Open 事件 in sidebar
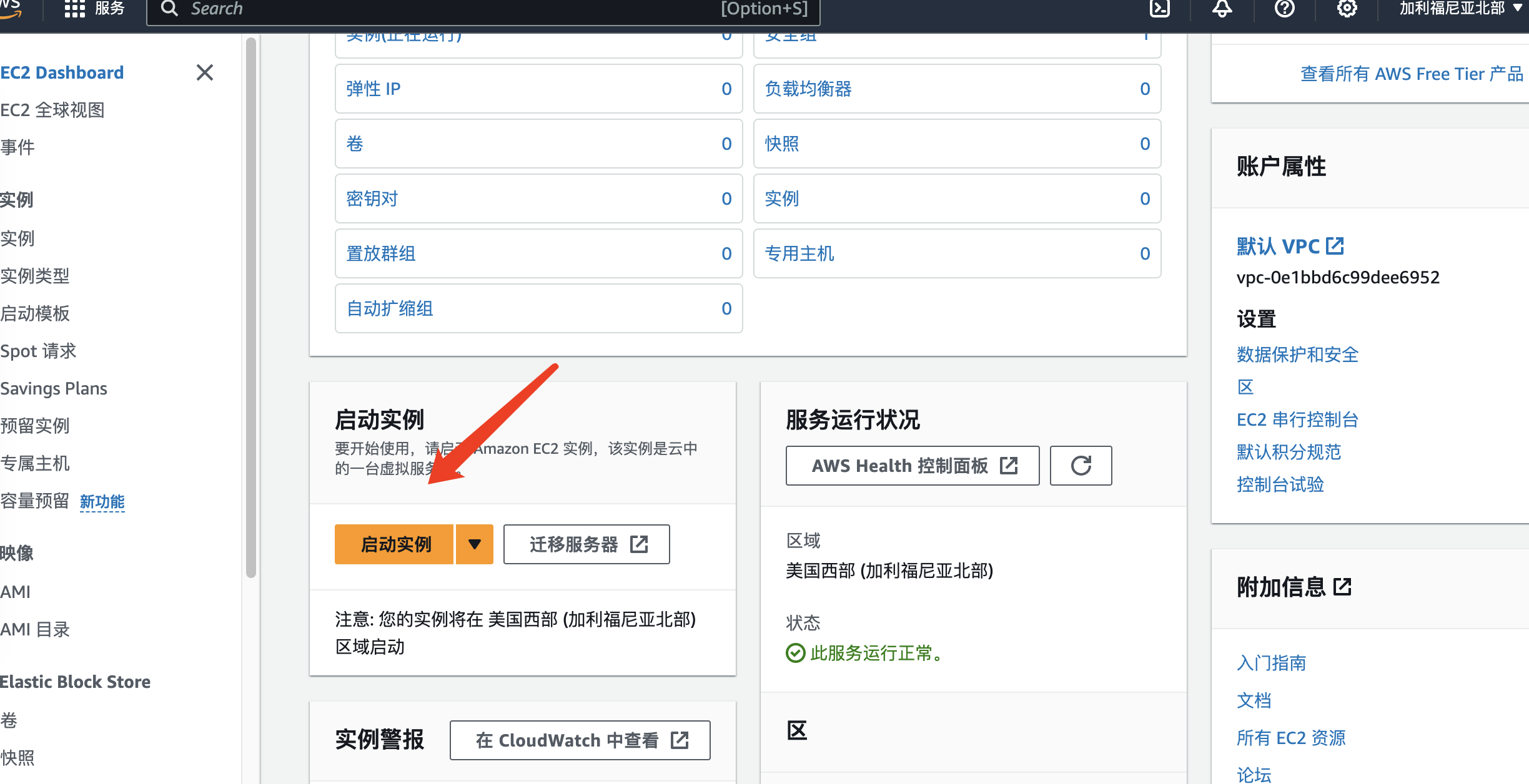This screenshot has width=1529, height=784. pyautogui.click(x=17, y=147)
